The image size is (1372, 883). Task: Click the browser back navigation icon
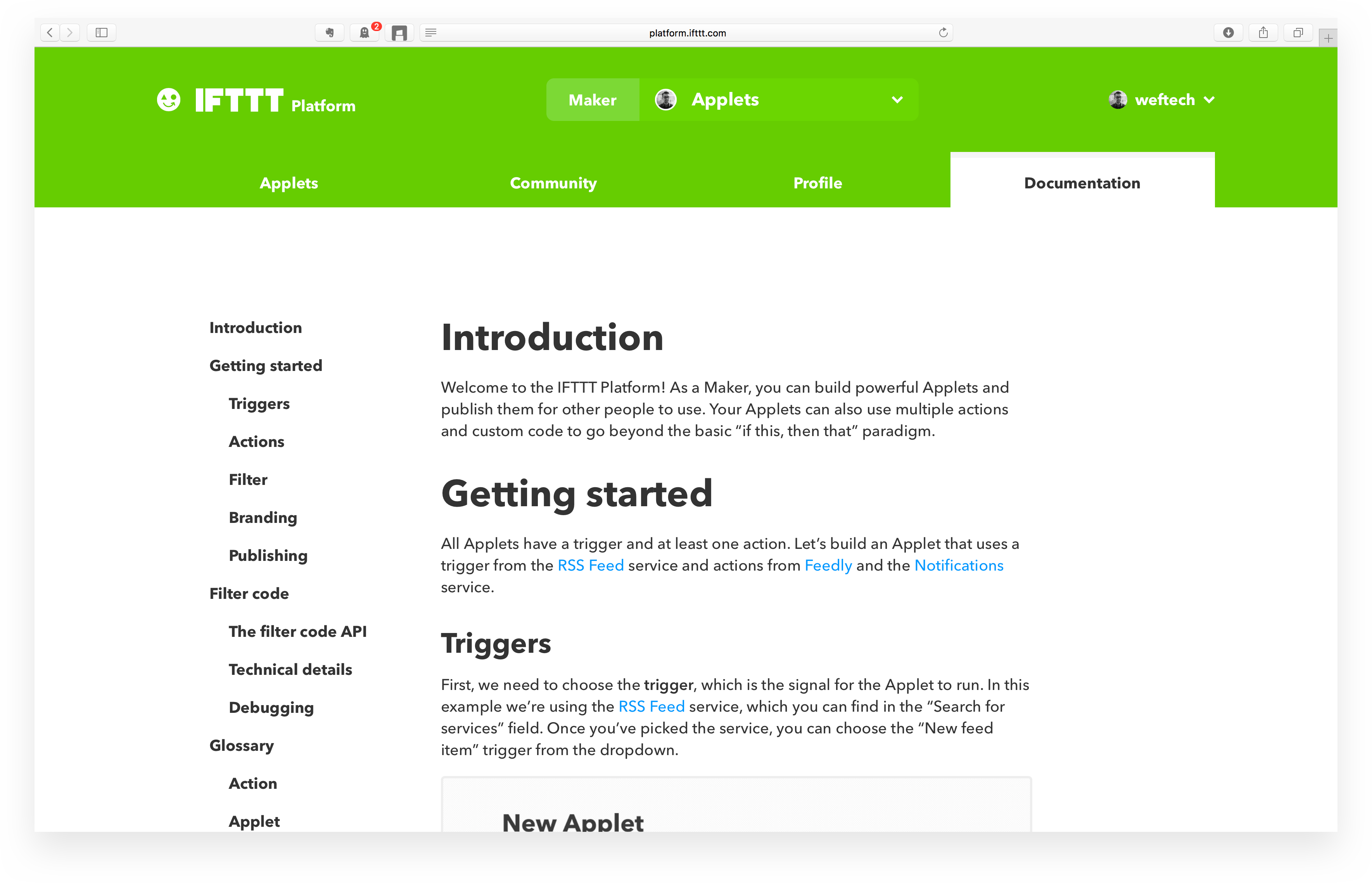50,32
